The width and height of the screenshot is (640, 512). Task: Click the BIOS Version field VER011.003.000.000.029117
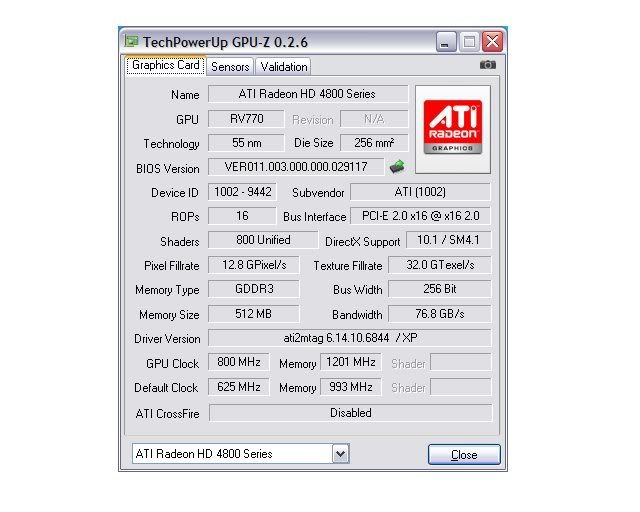pyautogui.click(x=296, y=167)
